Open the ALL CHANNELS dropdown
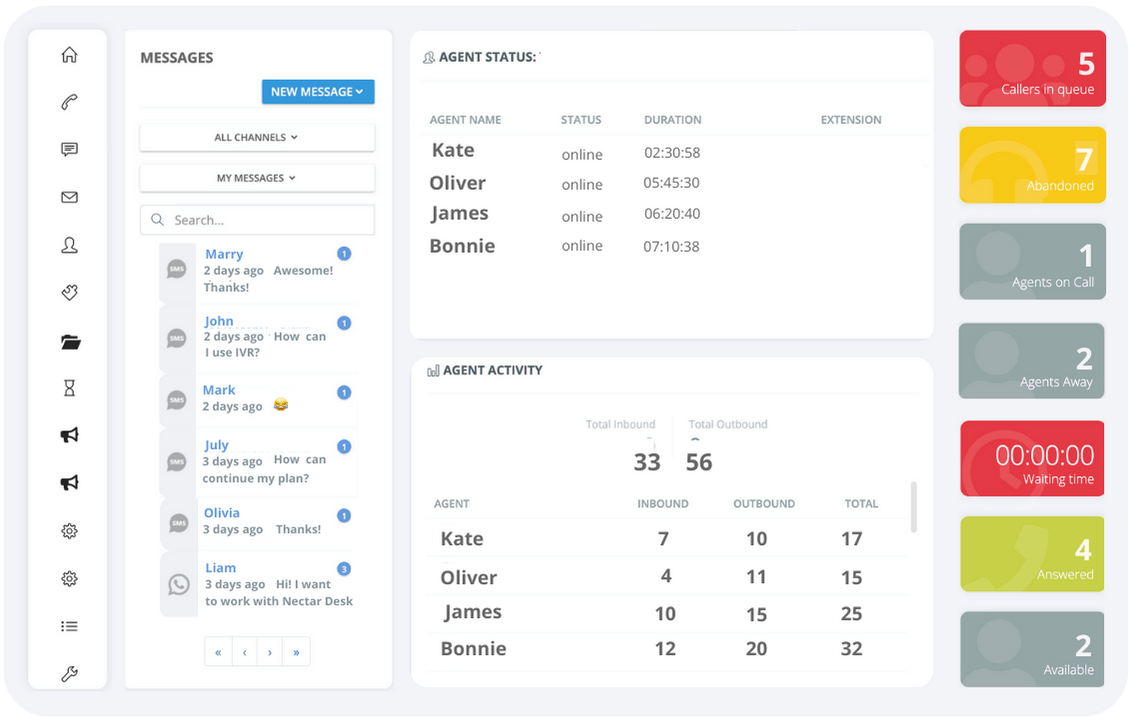 (257, 137)
